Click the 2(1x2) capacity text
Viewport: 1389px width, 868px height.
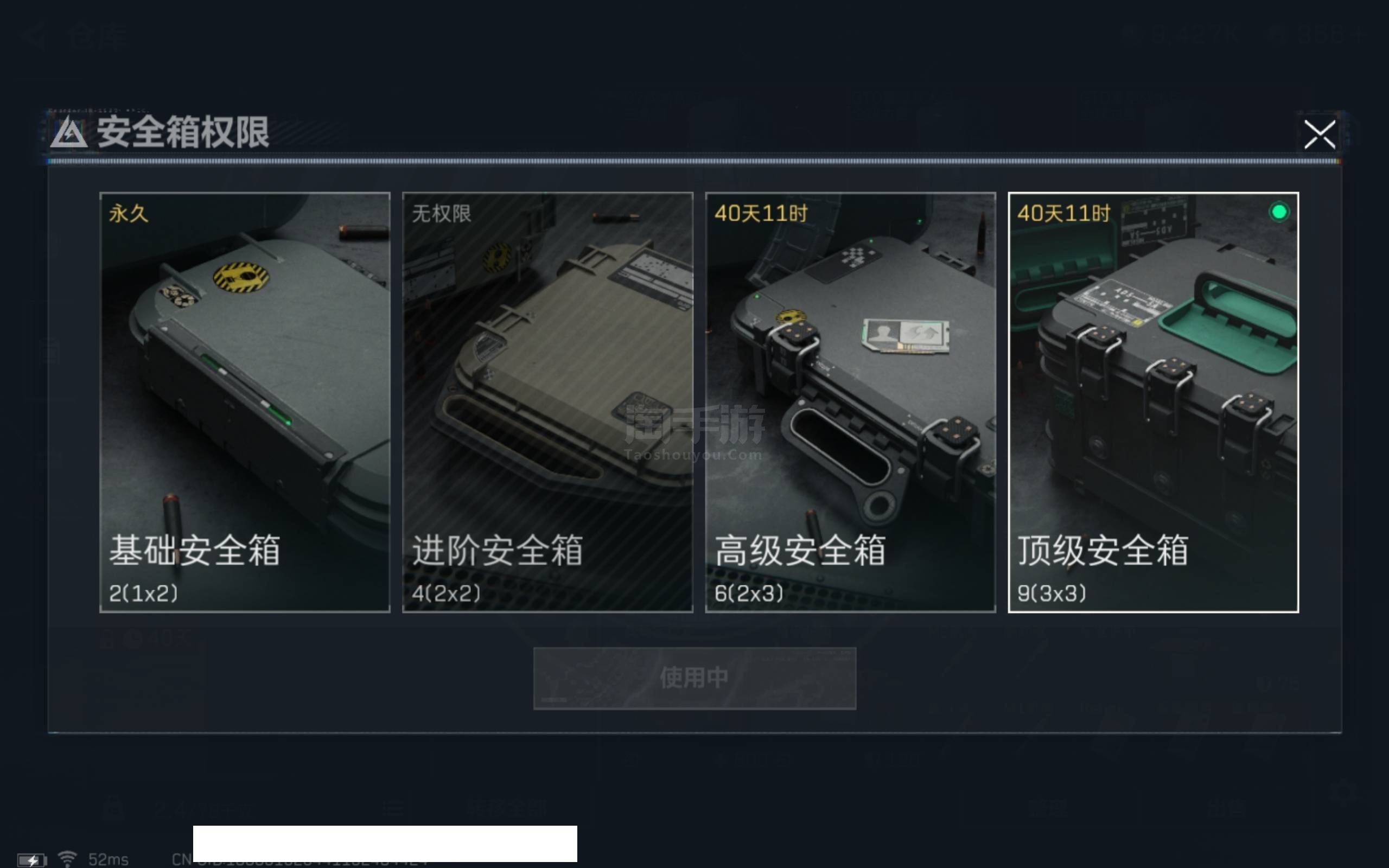pyautogui.click(x=143, y=593)
